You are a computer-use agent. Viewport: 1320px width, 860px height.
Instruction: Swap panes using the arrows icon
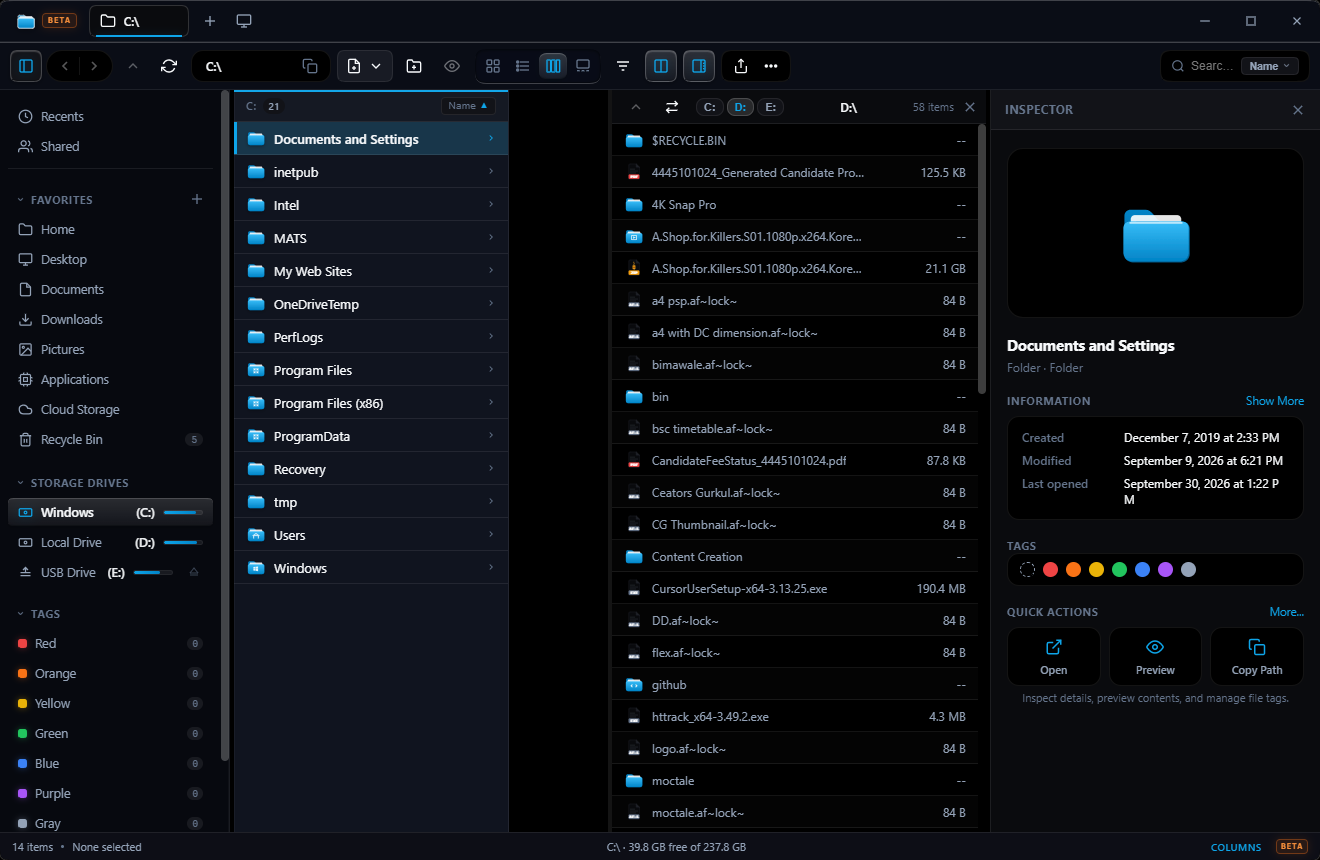click(x=672, y=107)
